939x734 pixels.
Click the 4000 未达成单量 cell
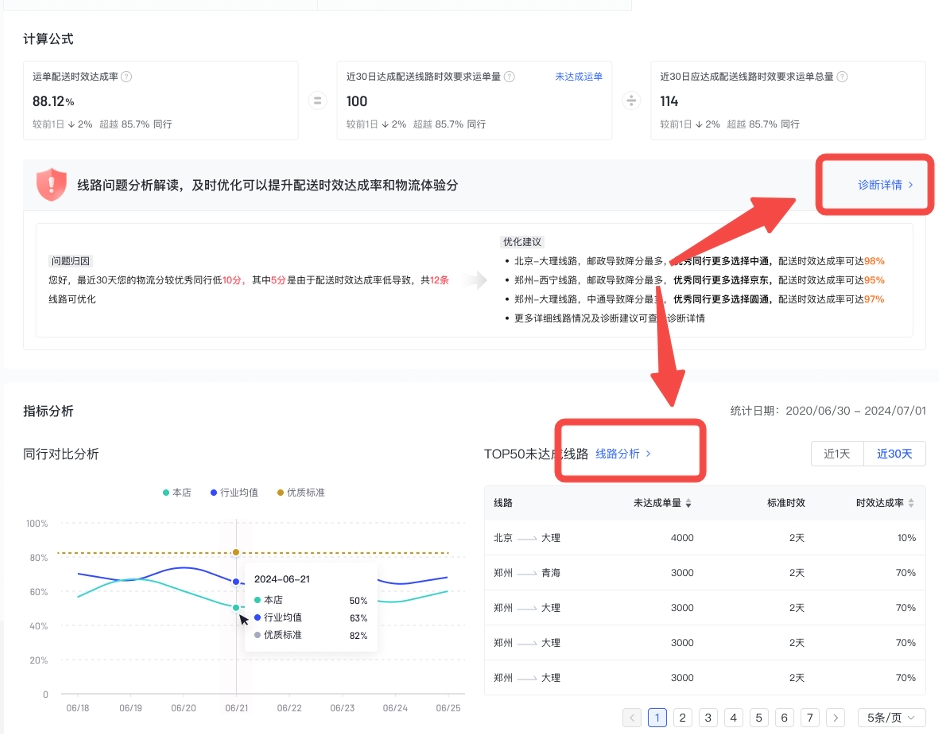[682, 538]
